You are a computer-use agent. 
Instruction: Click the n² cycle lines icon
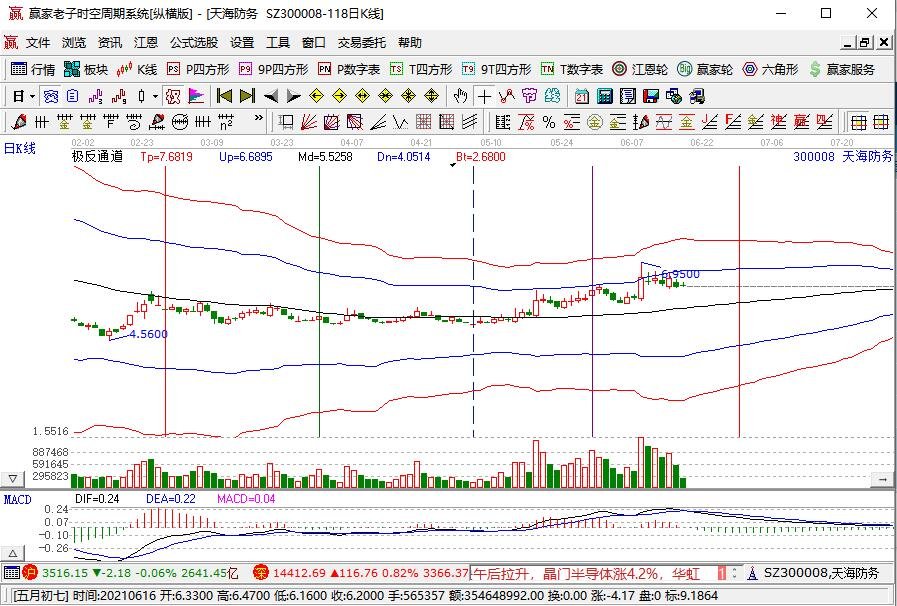226,122
